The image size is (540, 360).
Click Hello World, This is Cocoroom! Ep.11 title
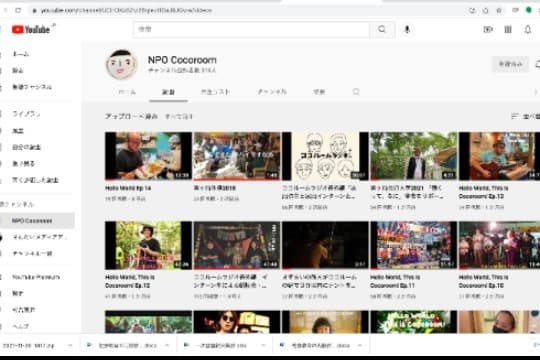[395, 281]
